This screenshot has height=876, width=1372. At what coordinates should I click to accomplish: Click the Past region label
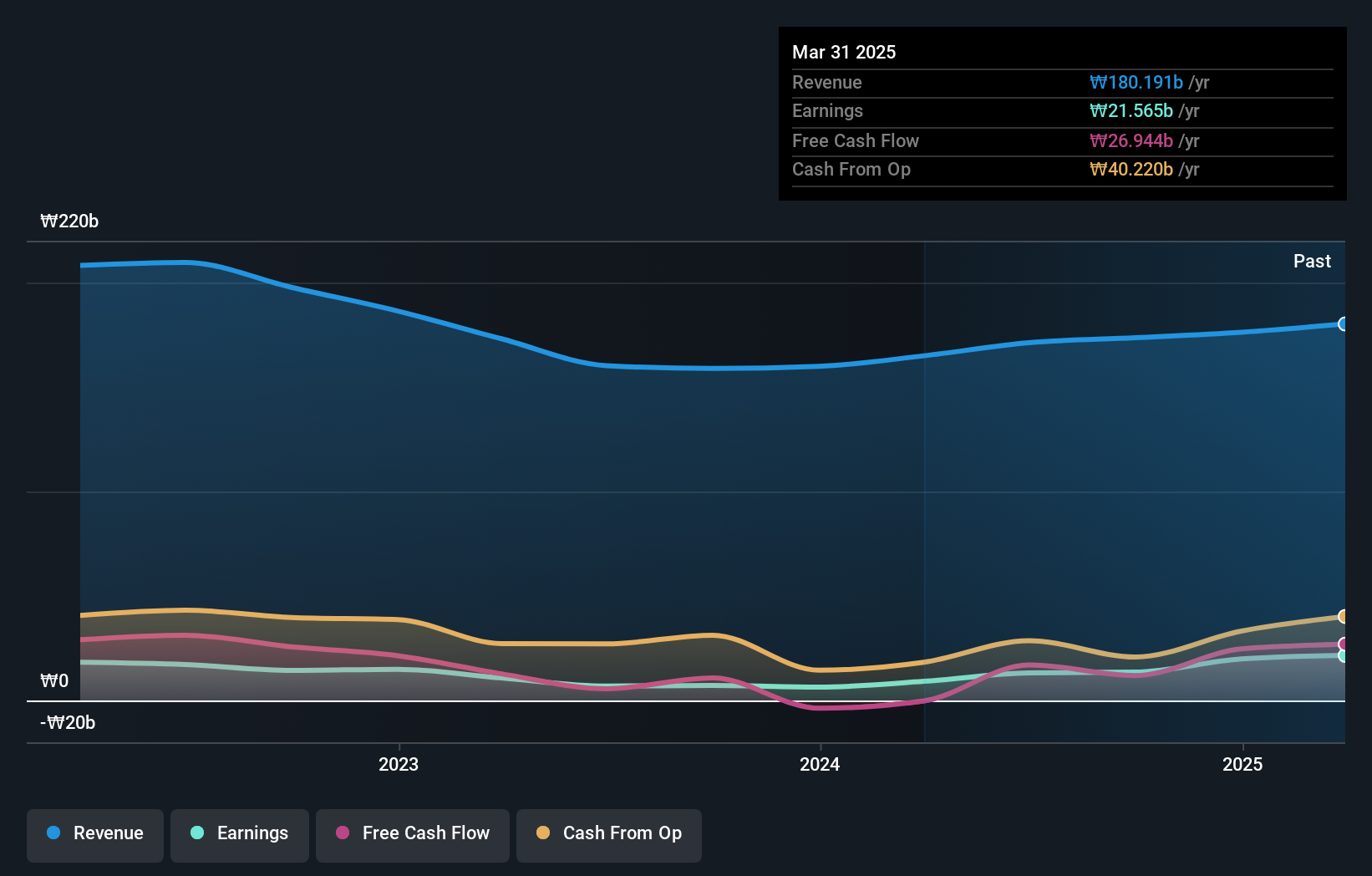coord(1312,262)
